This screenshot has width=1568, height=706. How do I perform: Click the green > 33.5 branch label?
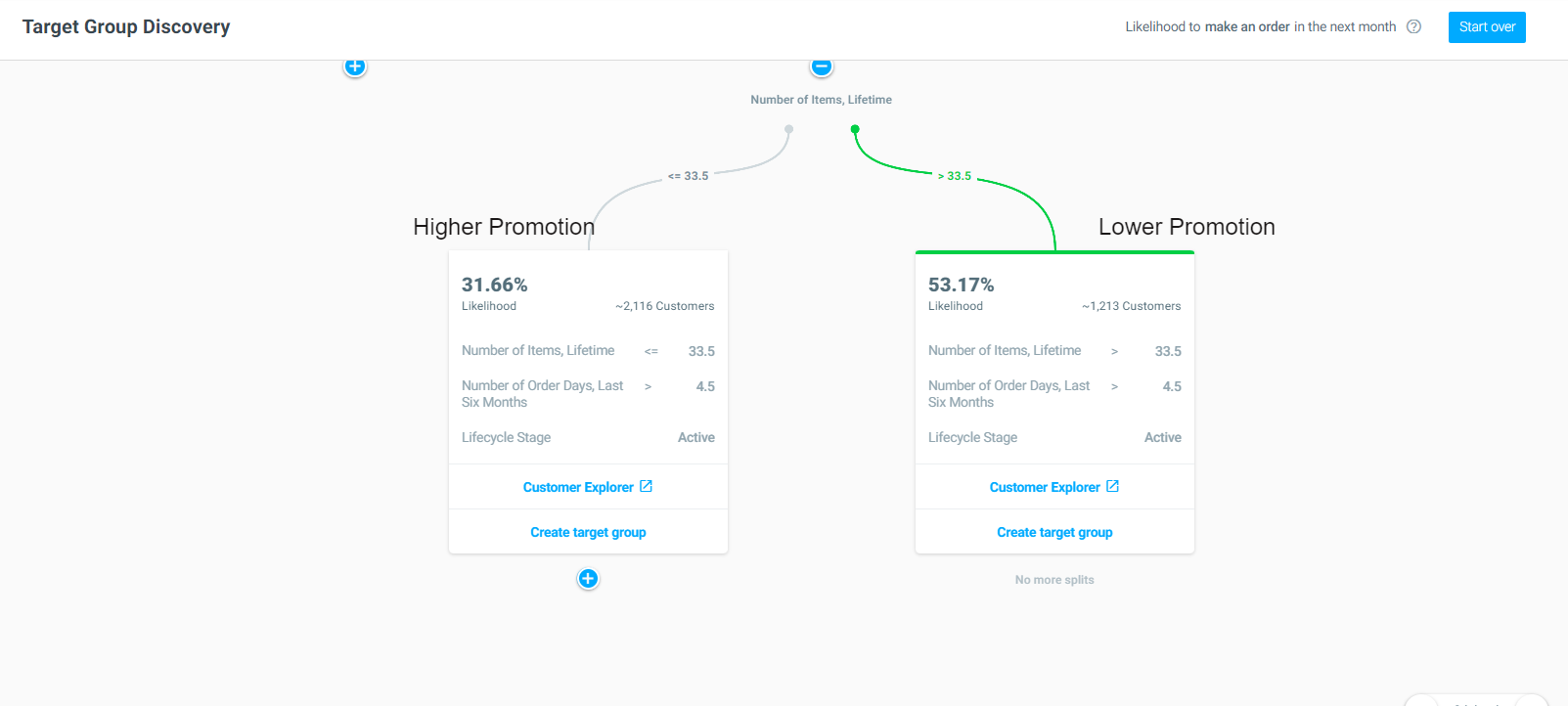[955, 176]
